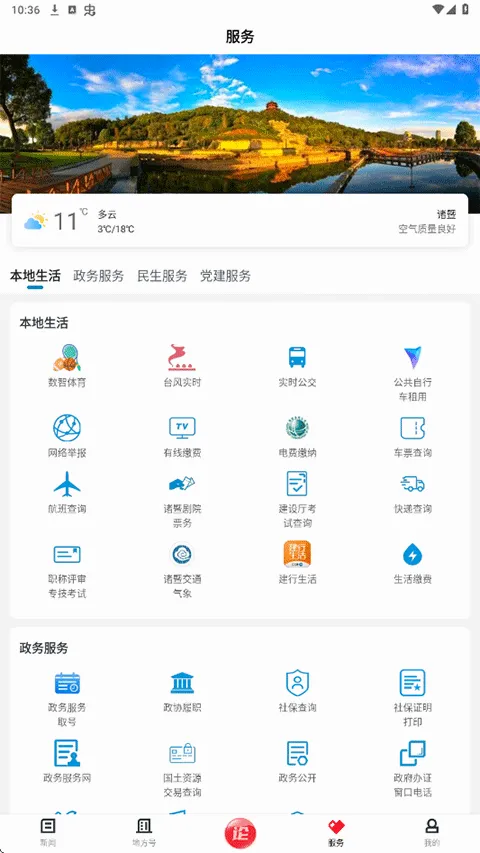Open the 实时公交 bus service
The height and width of the screenshot is (853, 480).
(x=297, y=366)
